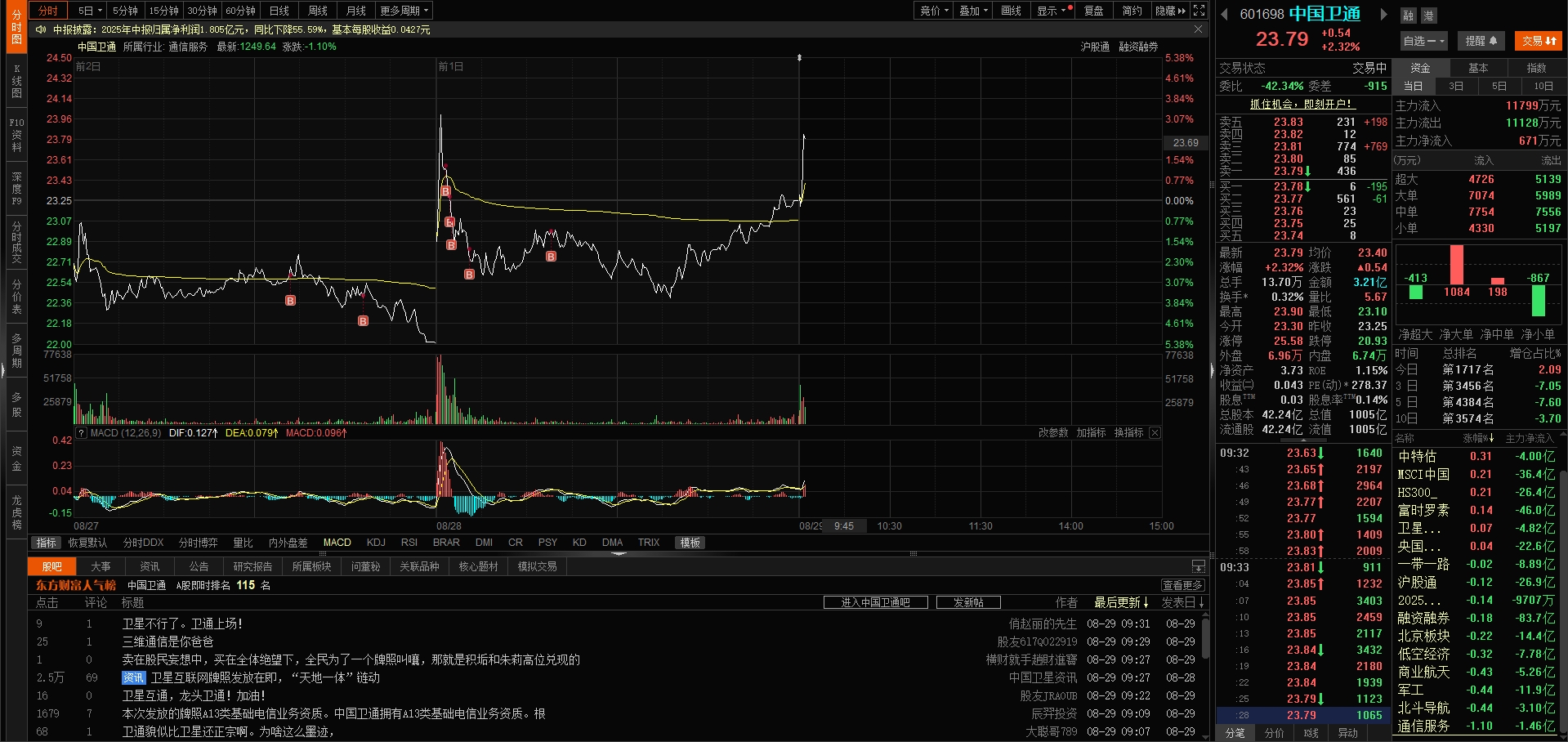Click 发新帖 new post button

coord(968,602)
